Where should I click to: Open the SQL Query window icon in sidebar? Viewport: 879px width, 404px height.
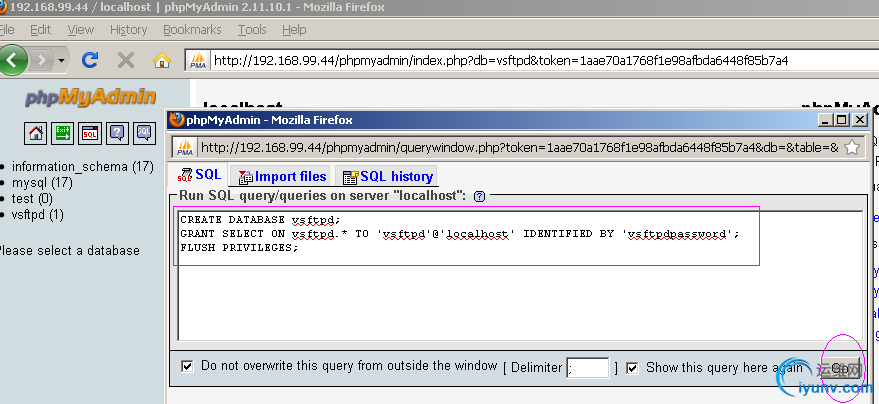[90, 133]
